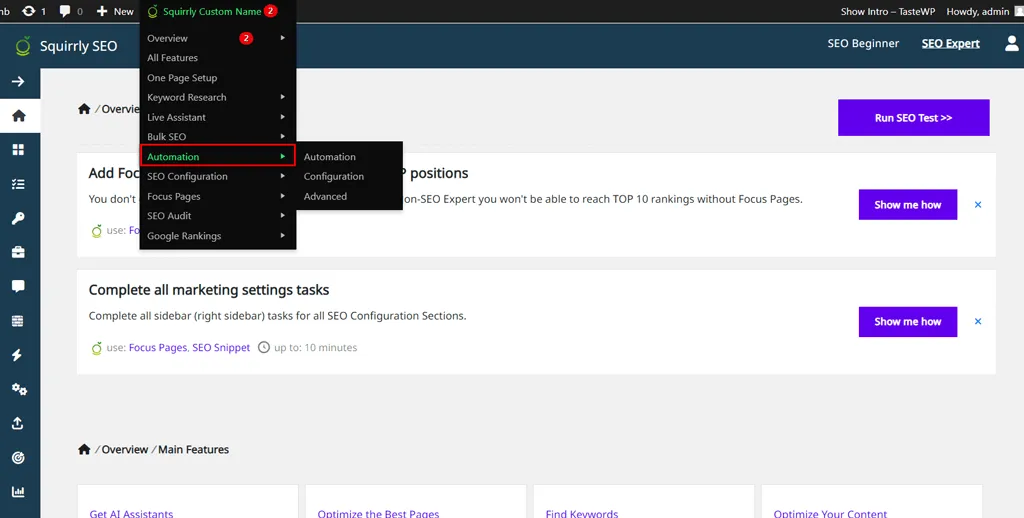Open the Howdy, admin account menu

click(x=978, y=11)
